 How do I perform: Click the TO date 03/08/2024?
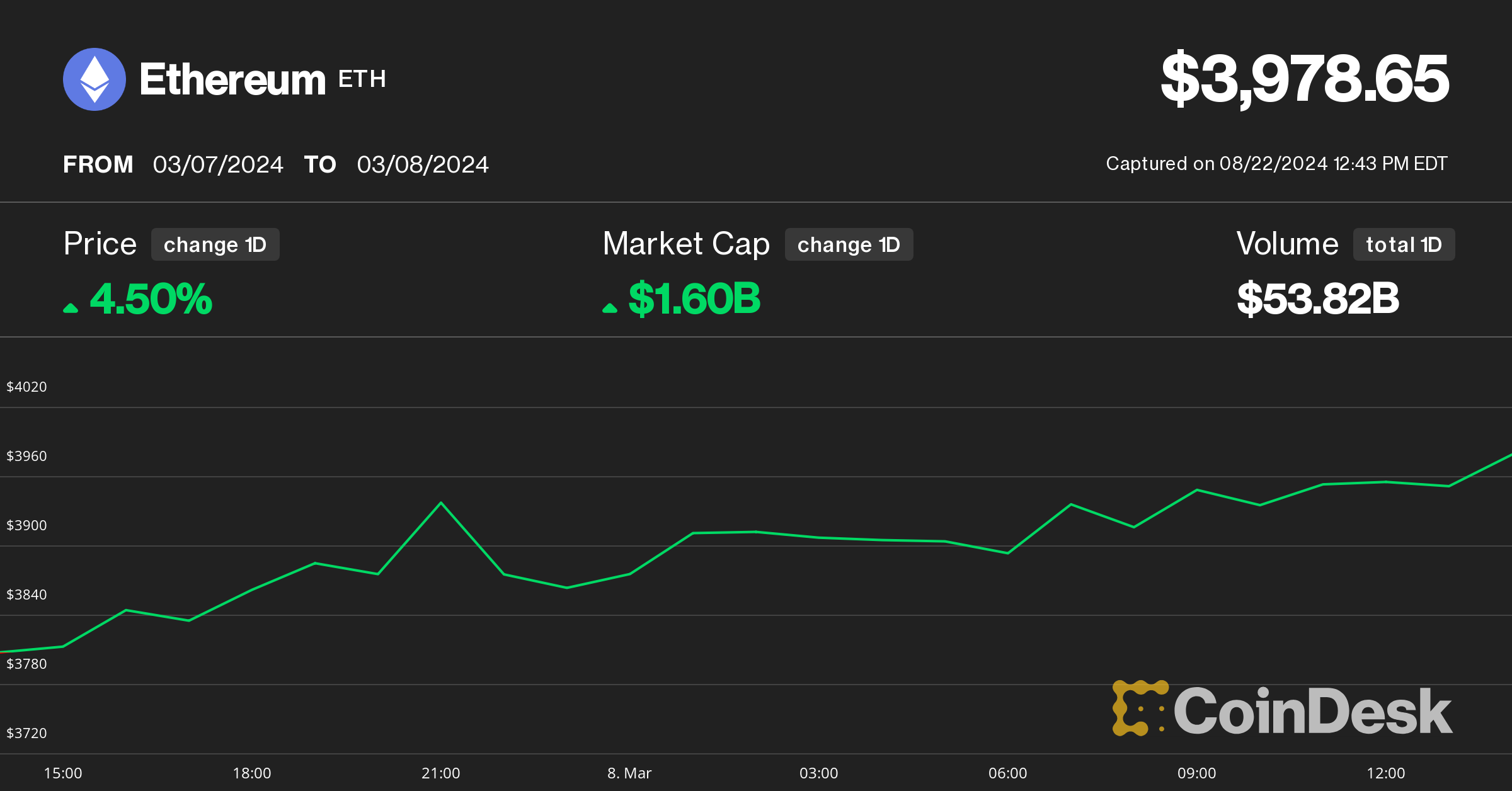(423, 164)
